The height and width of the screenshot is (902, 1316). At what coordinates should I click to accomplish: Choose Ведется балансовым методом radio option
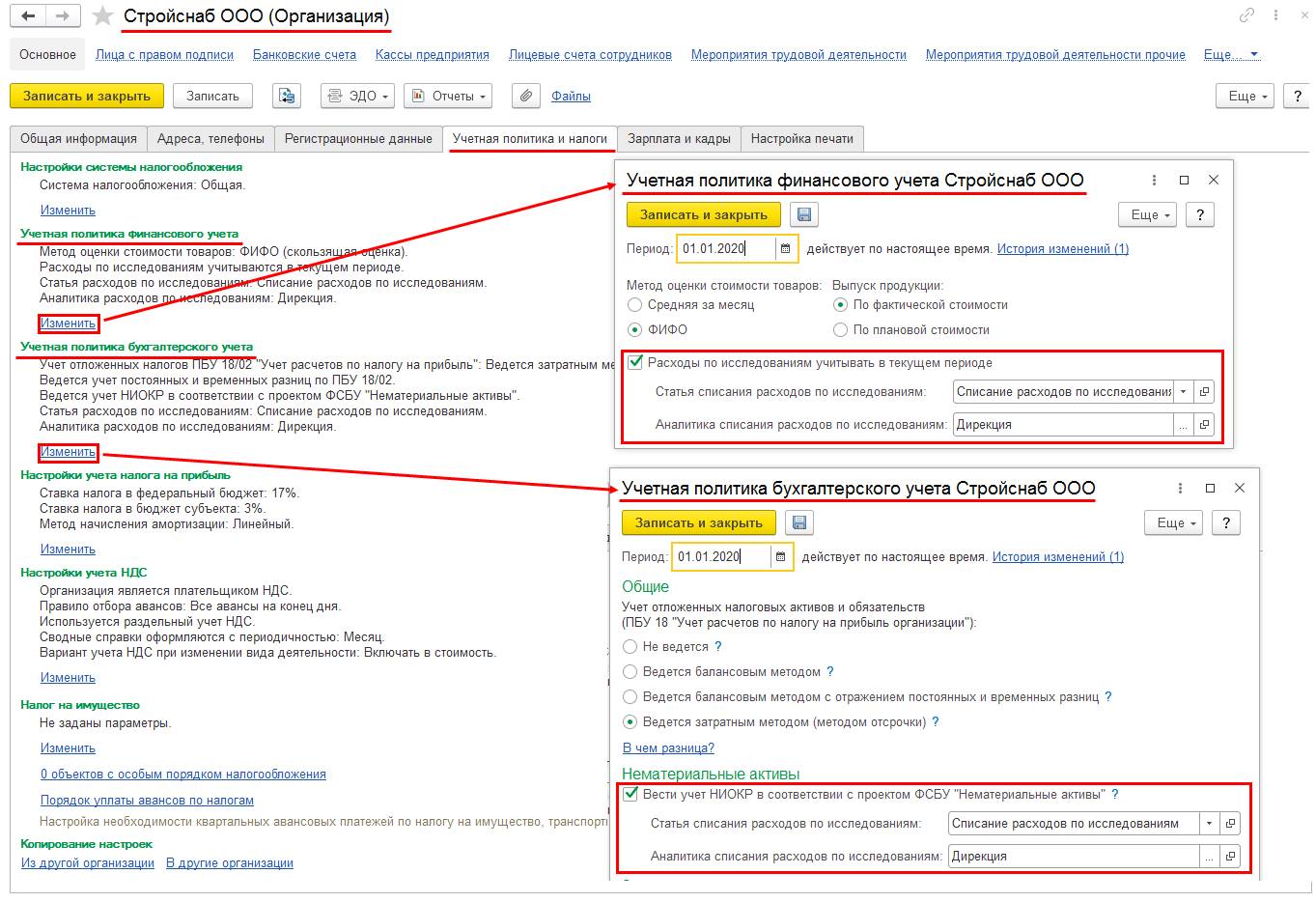click(630, 672)
